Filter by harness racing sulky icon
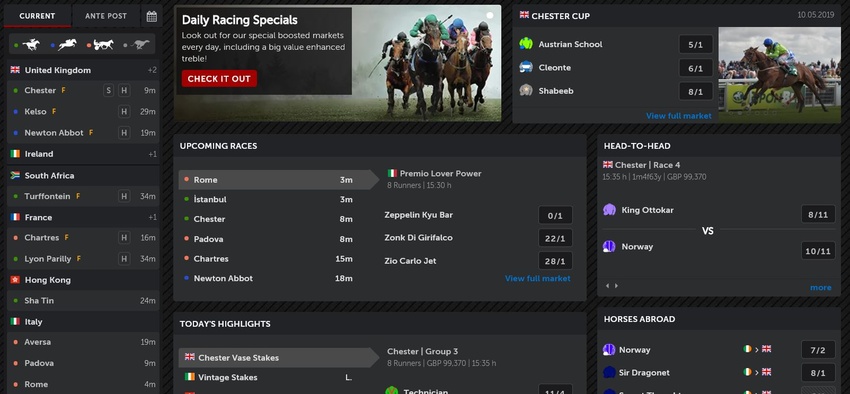The image size is (850, 394). [103, 44]
